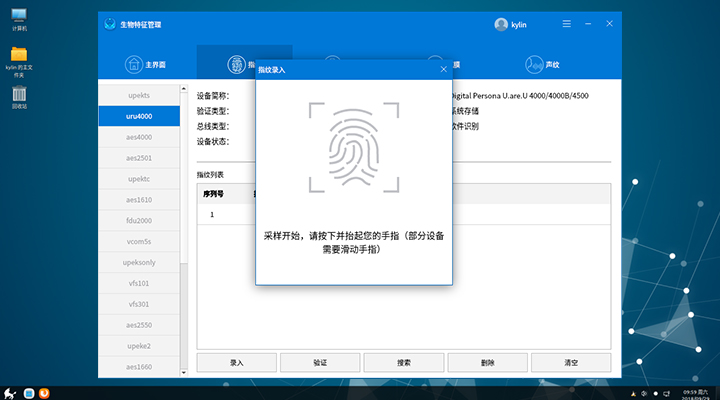Screen dimensions: 720x400
Task: Click the network tray icon
Action: point(666,394)
